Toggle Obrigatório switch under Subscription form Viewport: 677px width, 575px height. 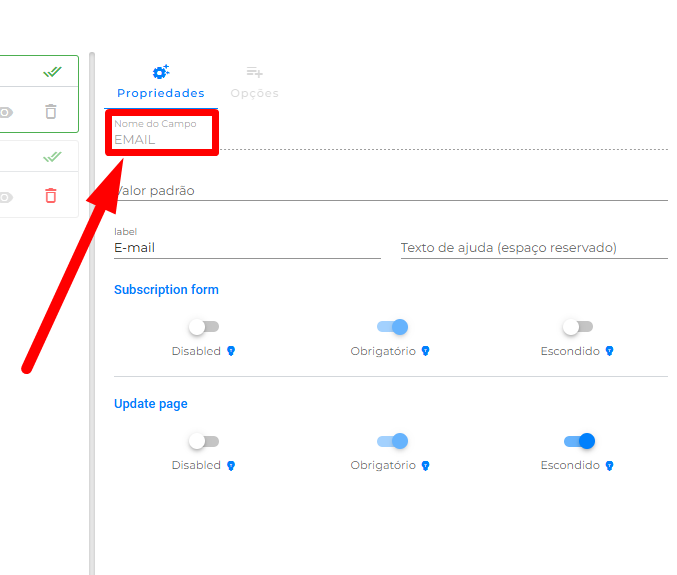pyautogui.click(x=393, y=327)
